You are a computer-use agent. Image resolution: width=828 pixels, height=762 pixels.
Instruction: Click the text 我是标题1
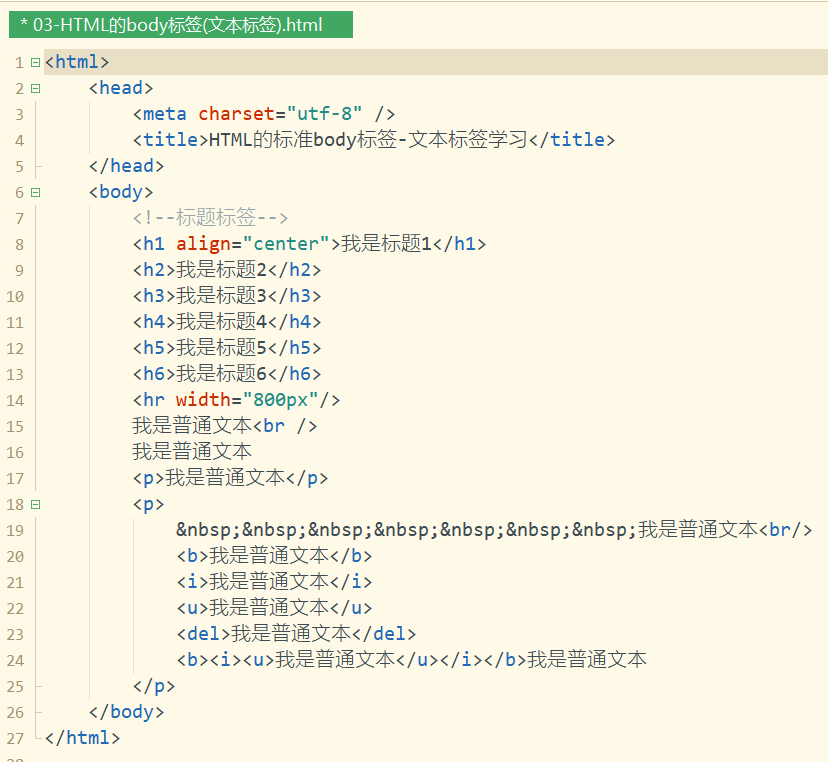click(387, 243)
